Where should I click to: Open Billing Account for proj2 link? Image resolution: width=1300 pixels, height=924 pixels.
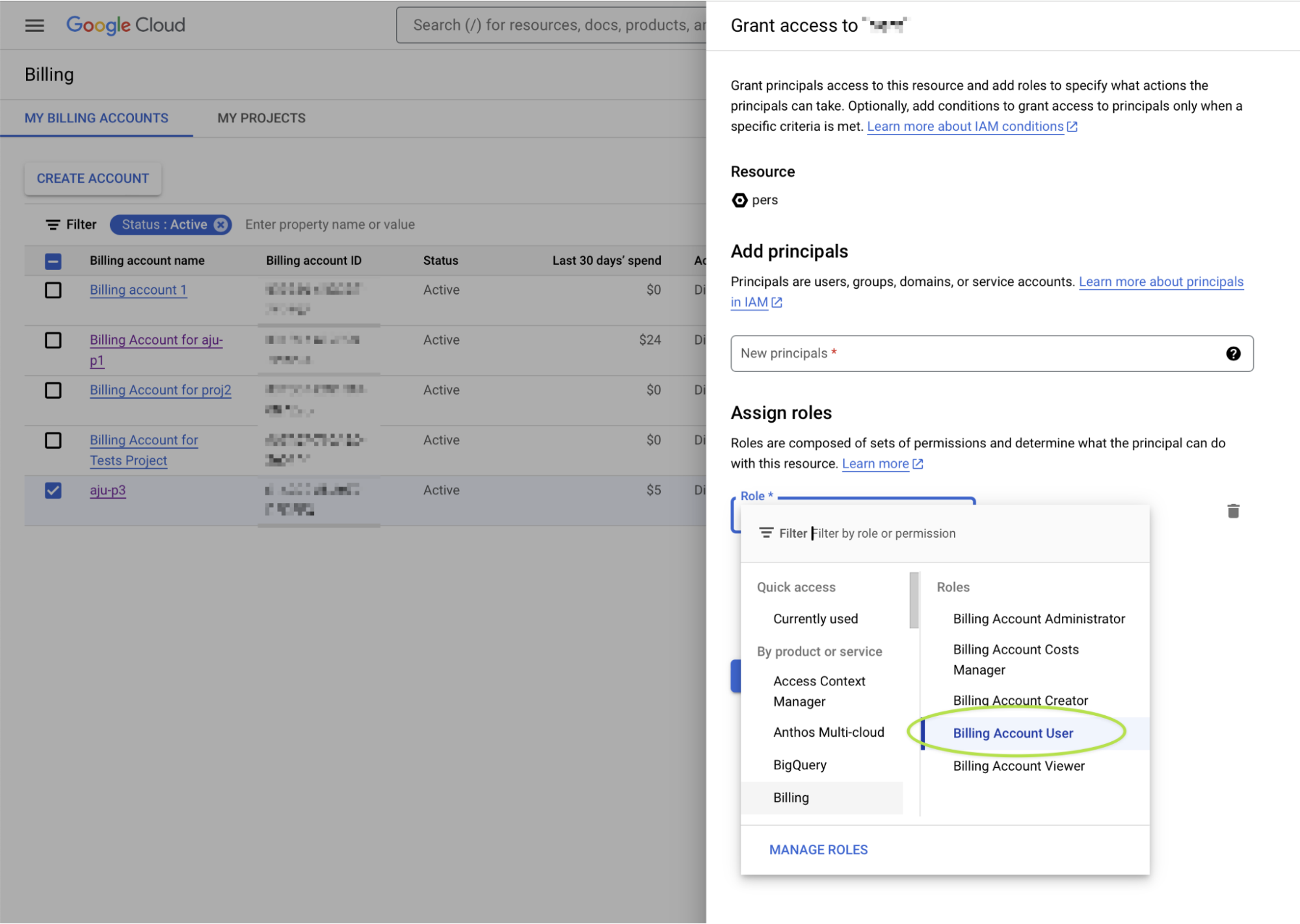tap(161, 390)
